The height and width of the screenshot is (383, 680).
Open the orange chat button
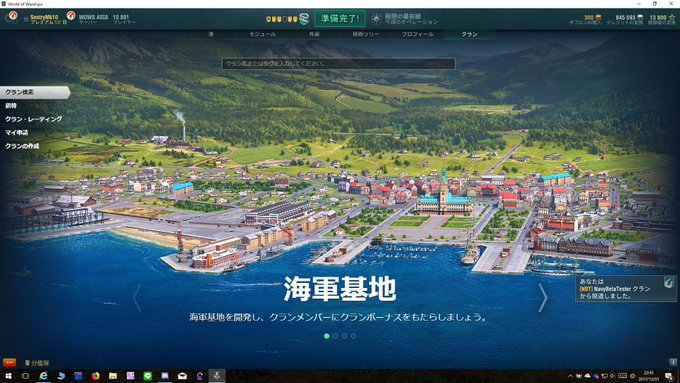click(10, 363)
